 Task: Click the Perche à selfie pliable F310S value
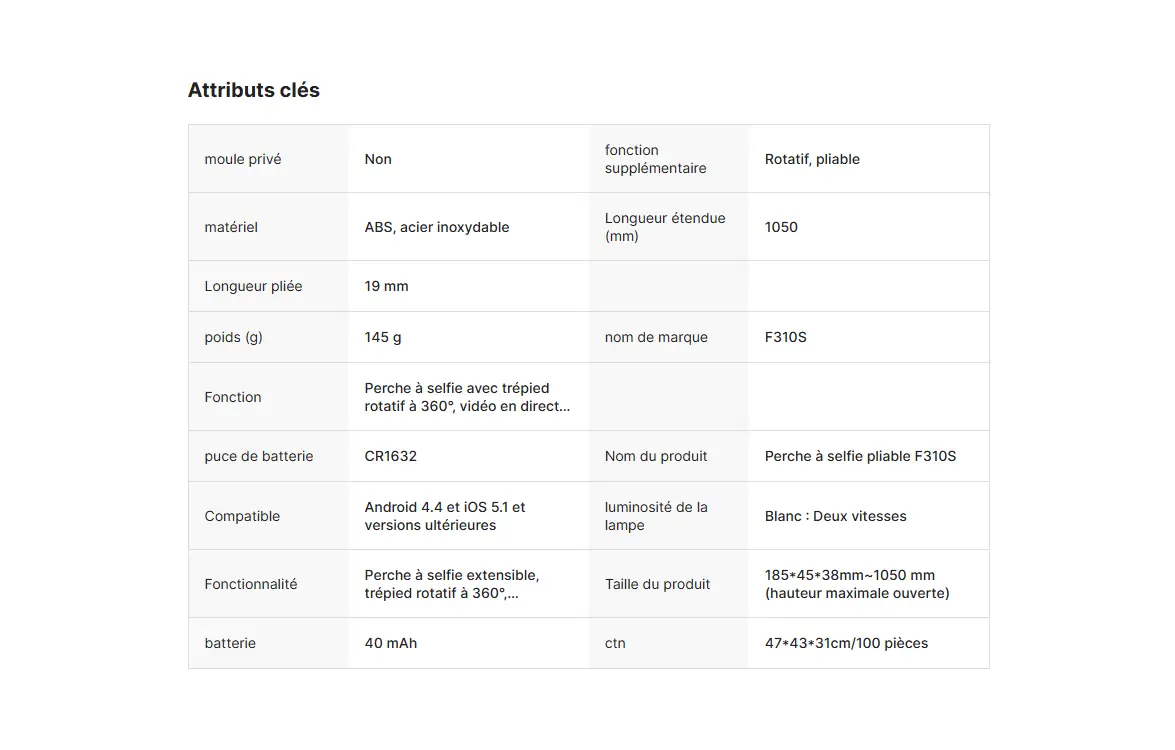(x=860, y=456)
